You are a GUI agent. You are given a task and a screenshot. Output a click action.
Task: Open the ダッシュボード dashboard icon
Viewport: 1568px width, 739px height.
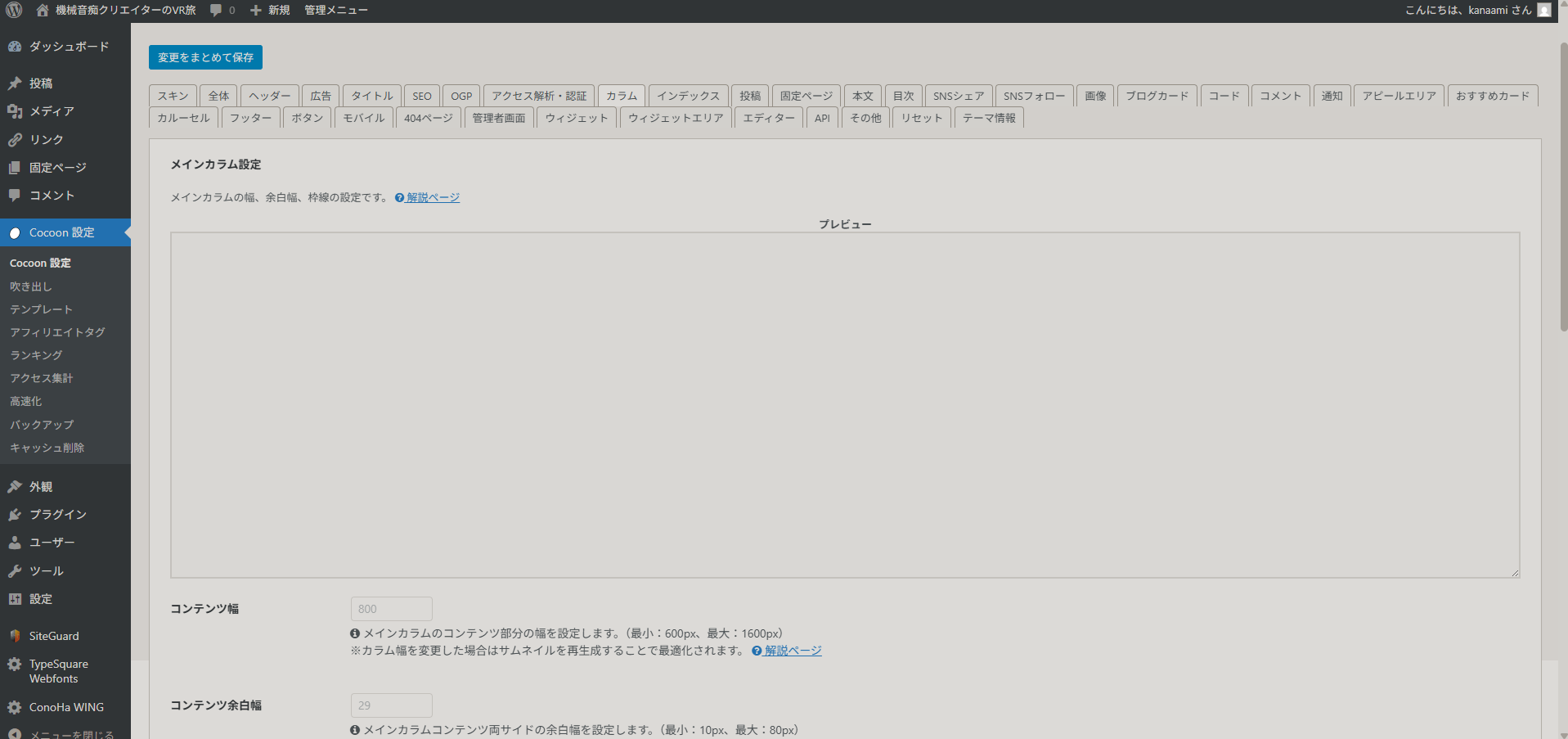click(15, 47)
